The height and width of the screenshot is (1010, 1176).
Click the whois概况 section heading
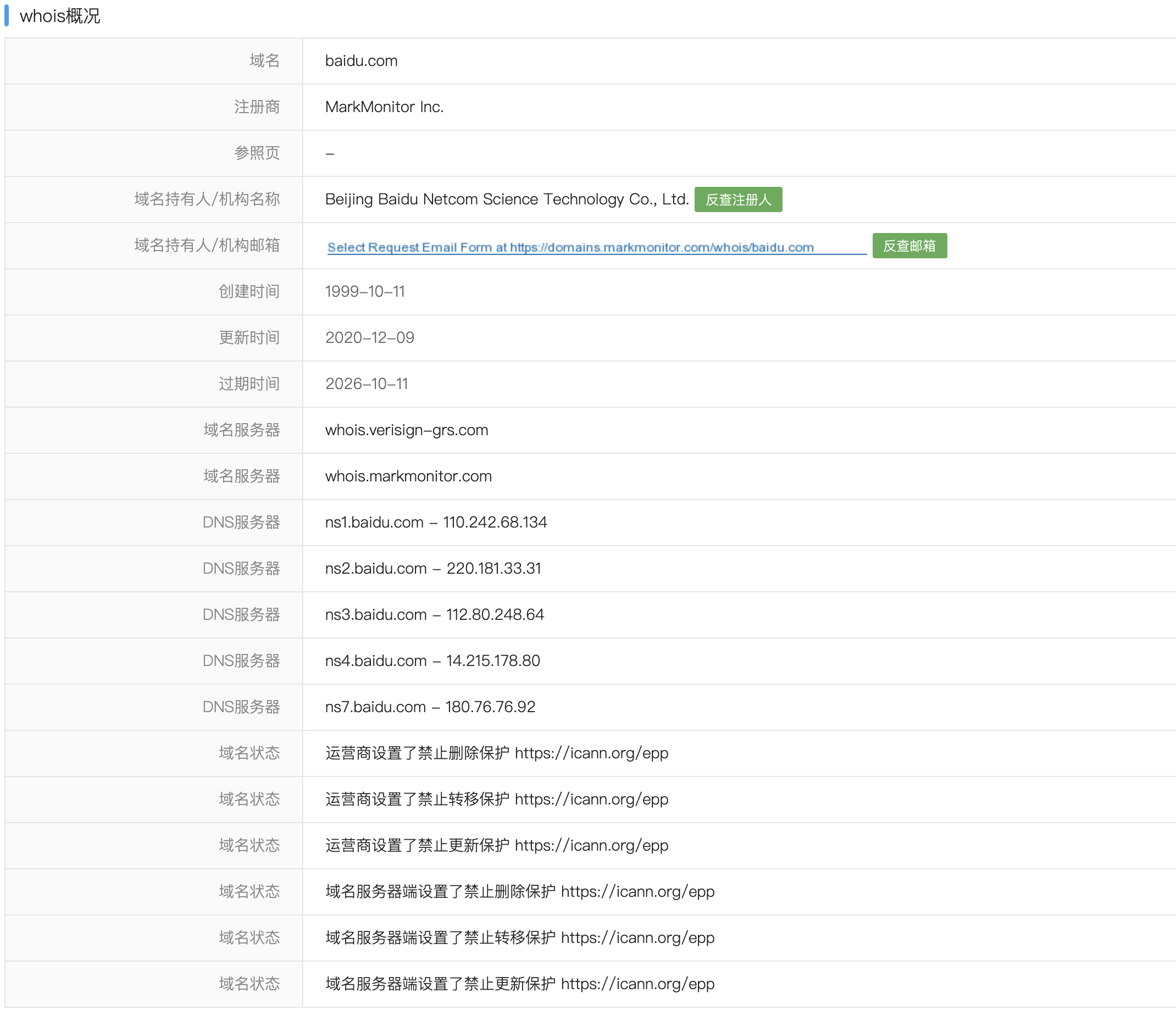(x=59, y=16)
